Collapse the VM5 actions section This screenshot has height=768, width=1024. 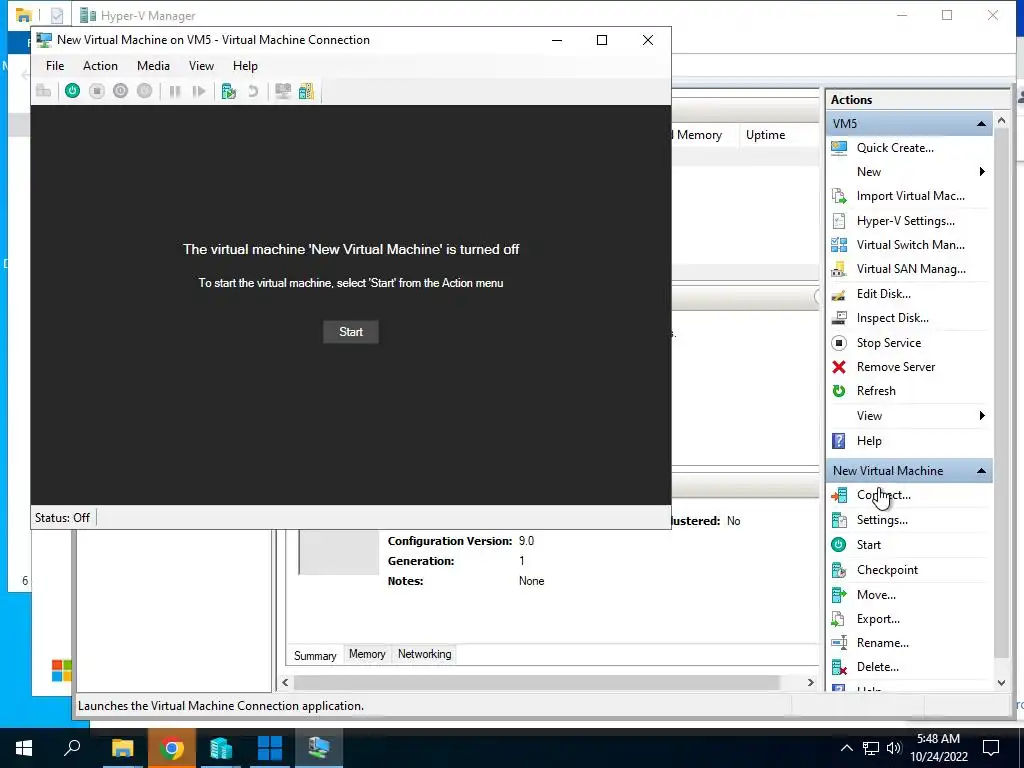coord(981,123)
